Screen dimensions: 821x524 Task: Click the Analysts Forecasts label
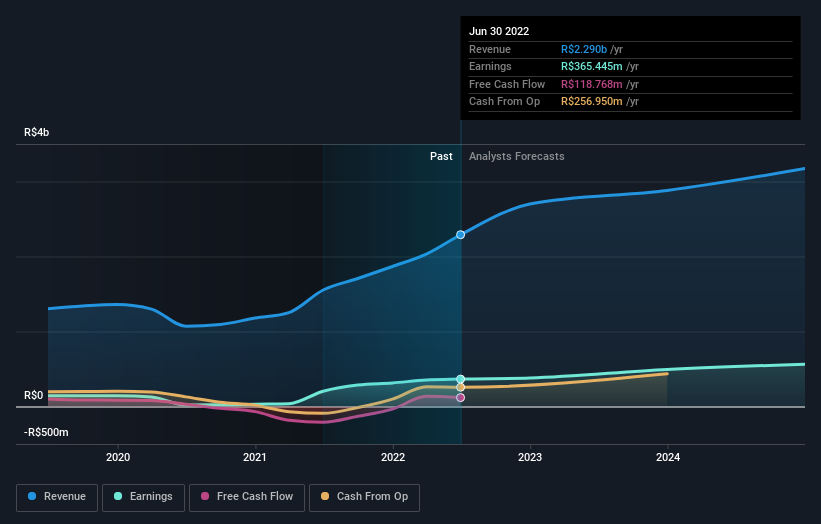(517, 157)
